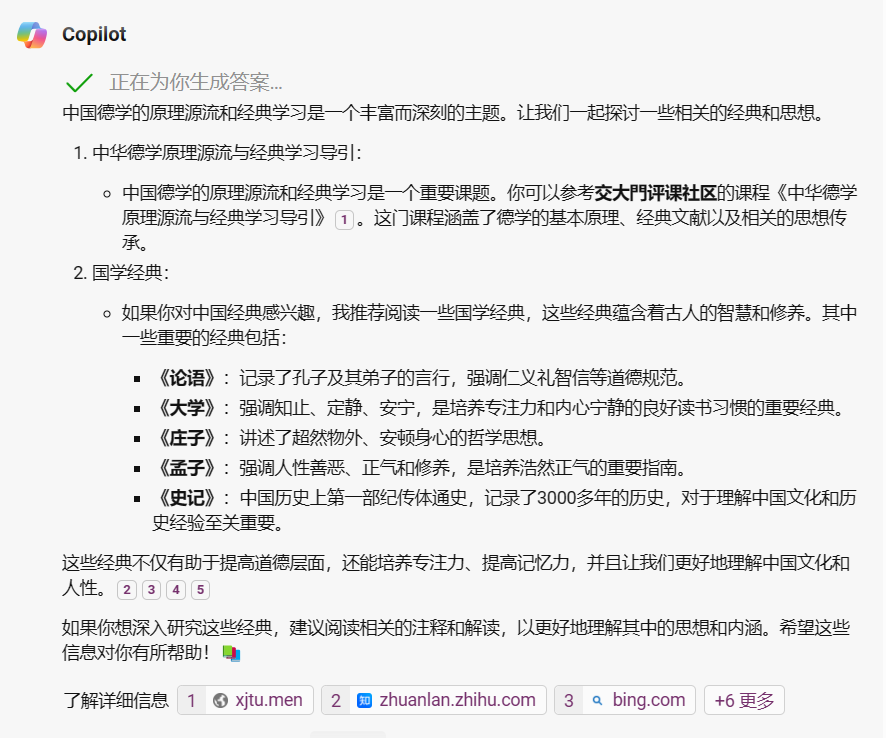Click the Copilot logo icon

pyautogui.click(x=32, y=35)
